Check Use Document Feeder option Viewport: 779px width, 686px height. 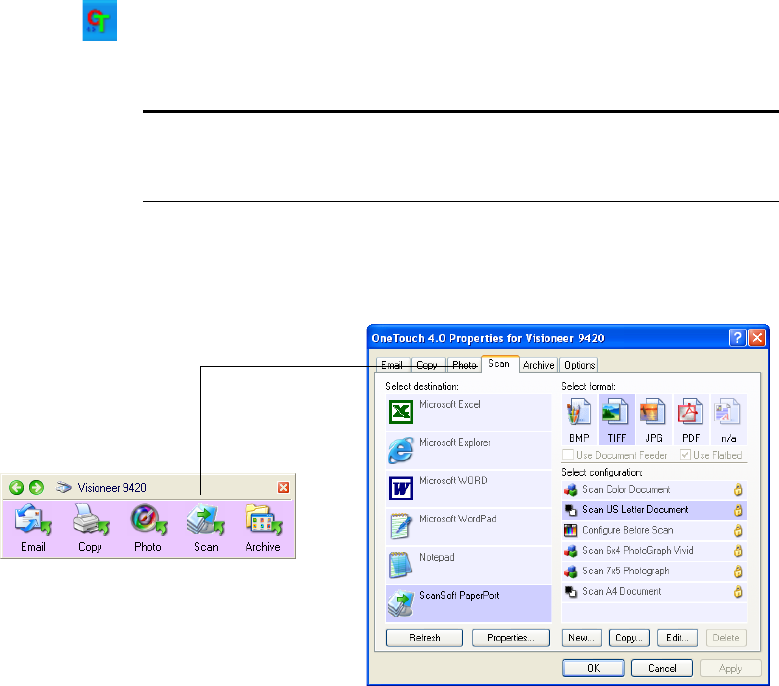568,455
